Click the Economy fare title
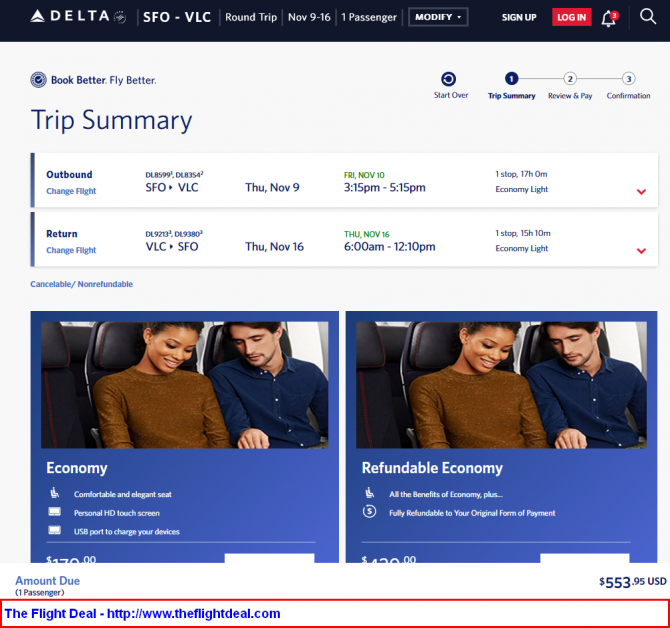 (77, 468)
